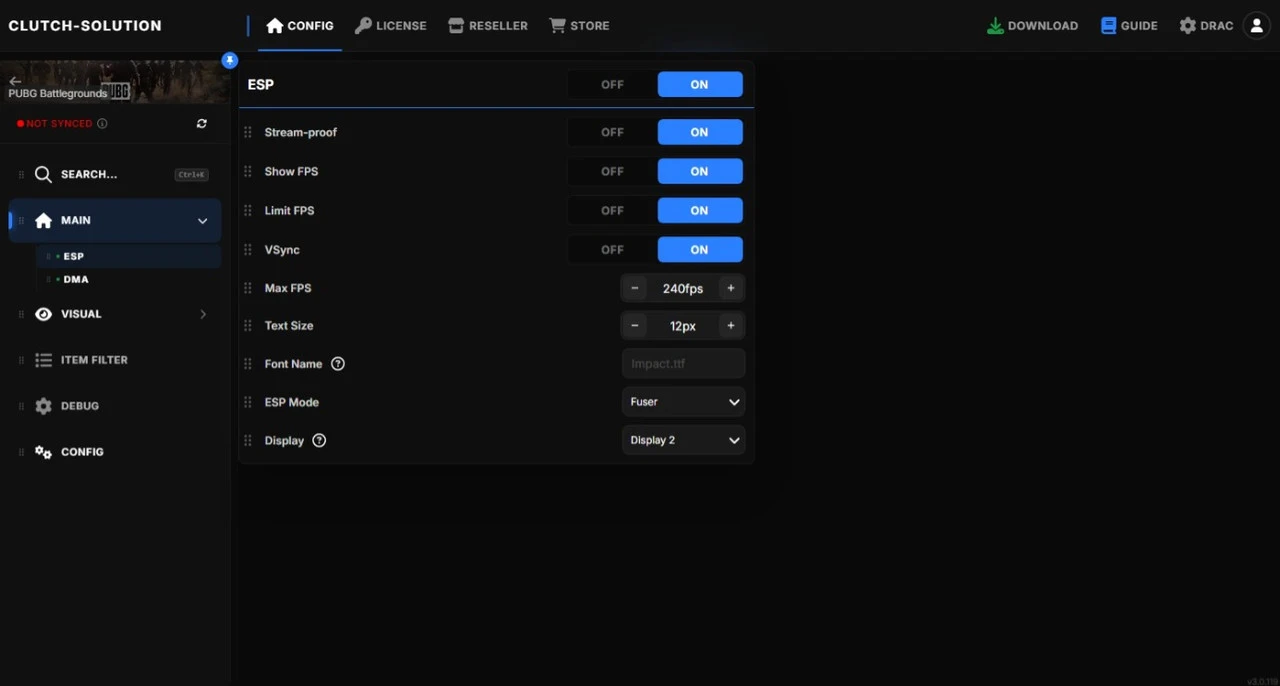Open the STORE tab
This screenshot has width=1280, height=686.
point(579,26)
